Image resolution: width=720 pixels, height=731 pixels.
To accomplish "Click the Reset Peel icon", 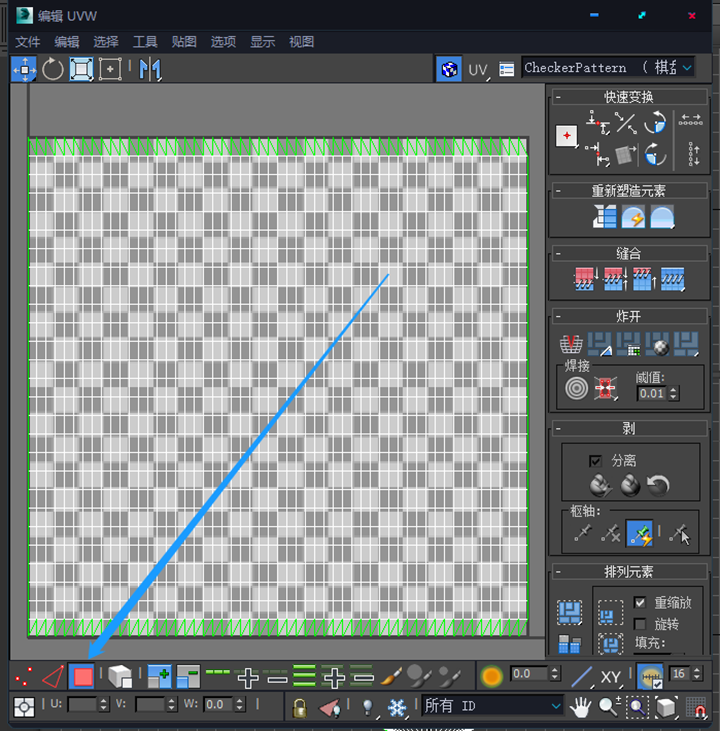I will [658, 485].
